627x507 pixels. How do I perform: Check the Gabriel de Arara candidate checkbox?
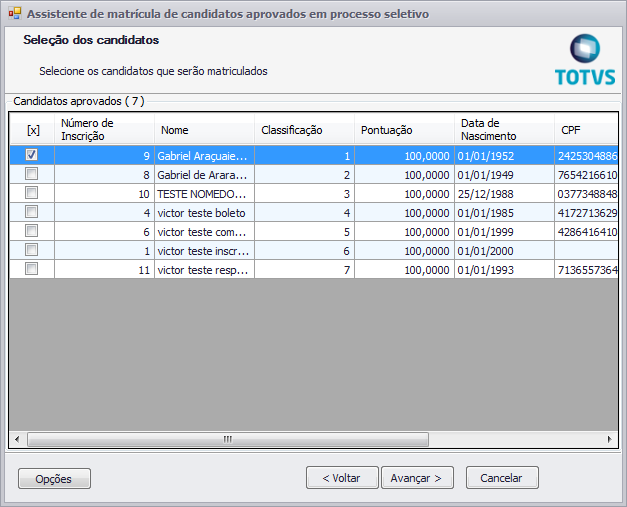[x=32, y=174]
